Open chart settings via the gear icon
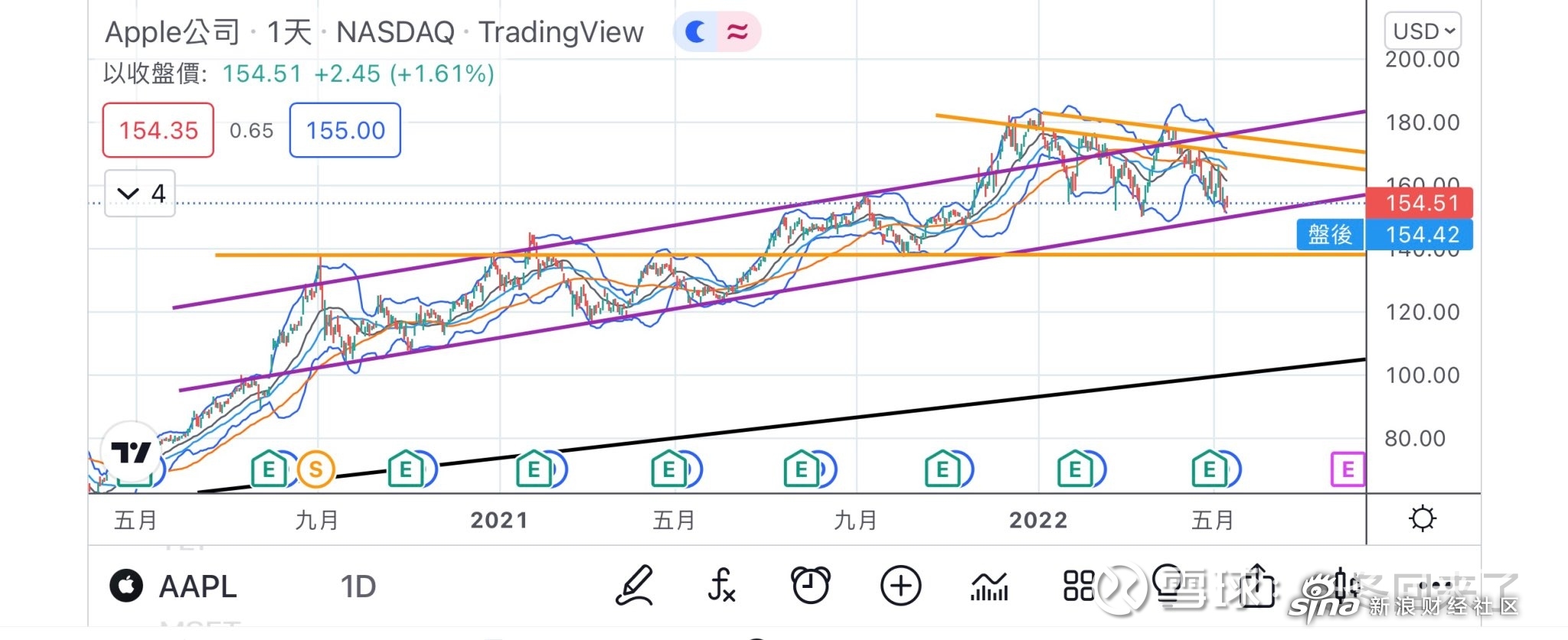The width and height of the screenshot is (1568, 640). (x=1423, y=519)
